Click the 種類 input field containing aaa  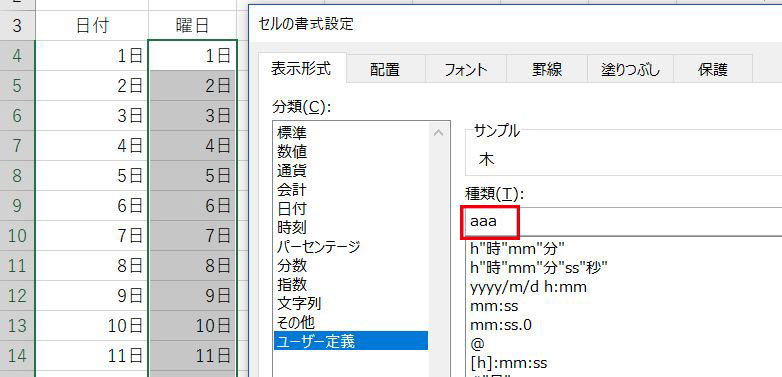(623, 221)
